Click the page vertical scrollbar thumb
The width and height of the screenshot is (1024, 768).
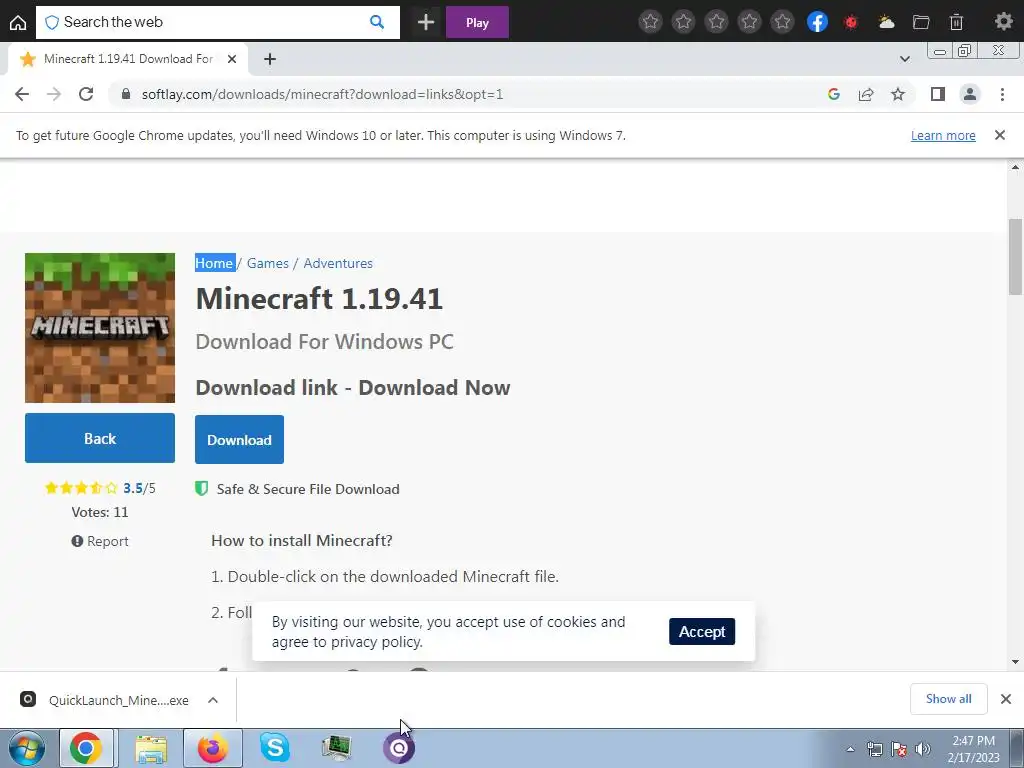pyautogui.click(x=1015, y=256)
